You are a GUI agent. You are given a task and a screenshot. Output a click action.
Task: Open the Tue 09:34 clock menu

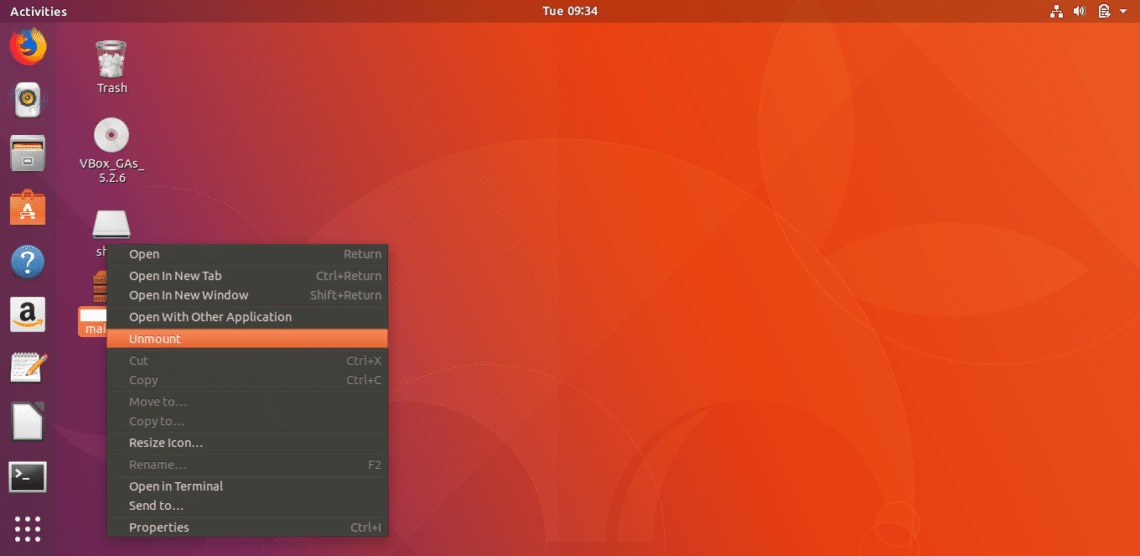click(x=570, y=11)
